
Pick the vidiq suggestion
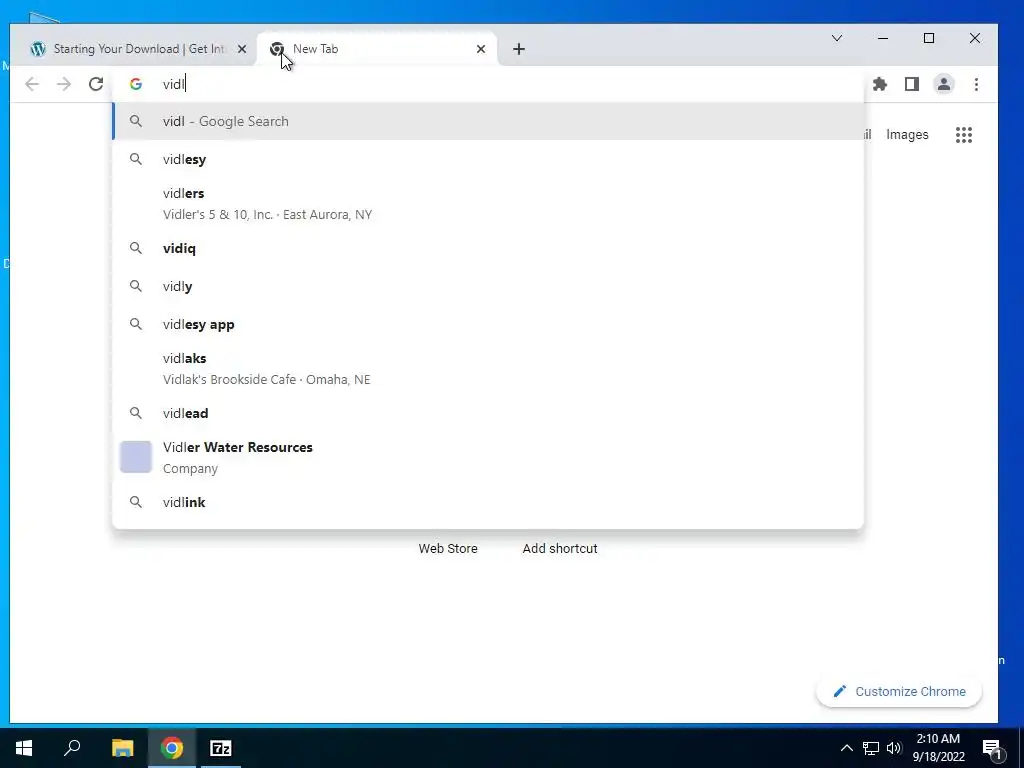point(488,248)
